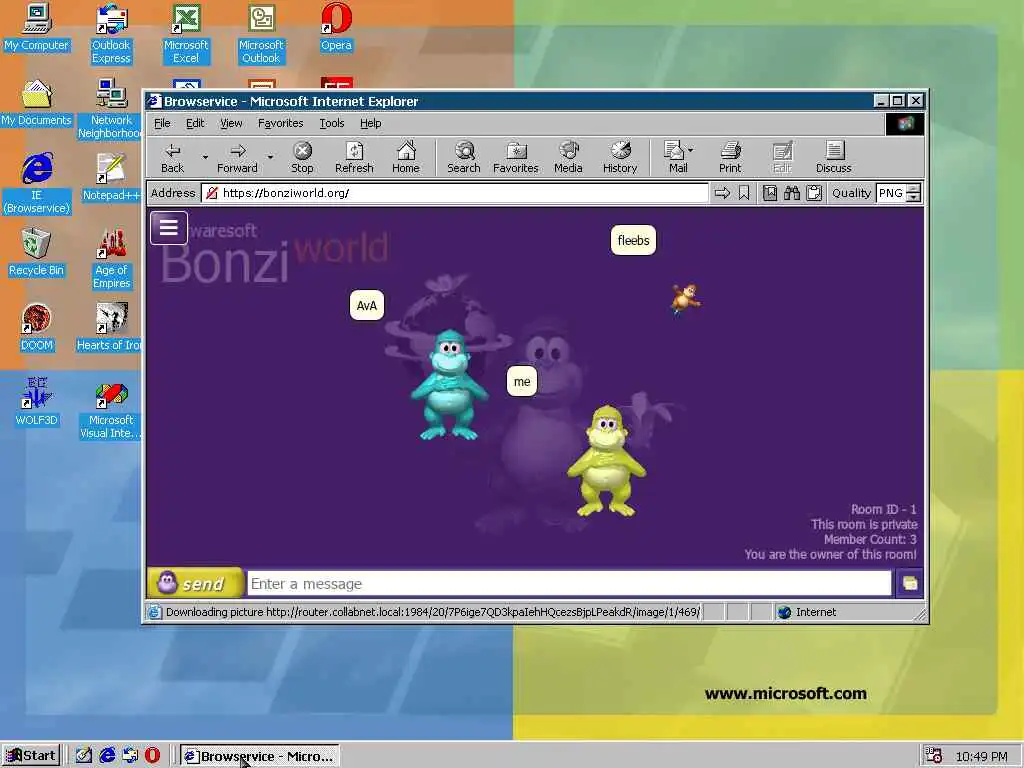Click the taskbar clock showing 10:49 PM
Viewport: 1024px width, 768px height.
[981, 756]
